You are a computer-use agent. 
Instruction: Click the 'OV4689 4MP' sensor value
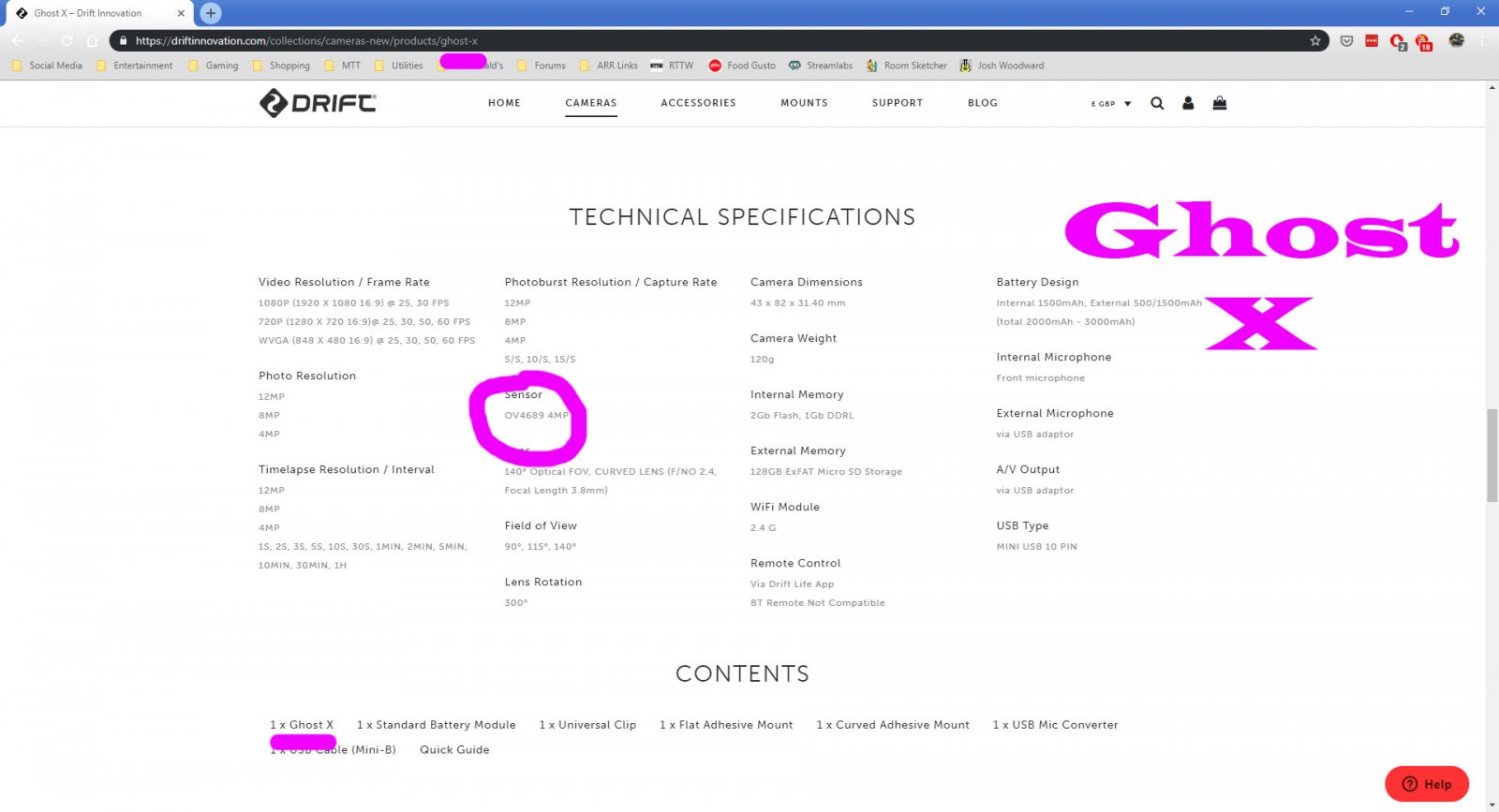537,415
